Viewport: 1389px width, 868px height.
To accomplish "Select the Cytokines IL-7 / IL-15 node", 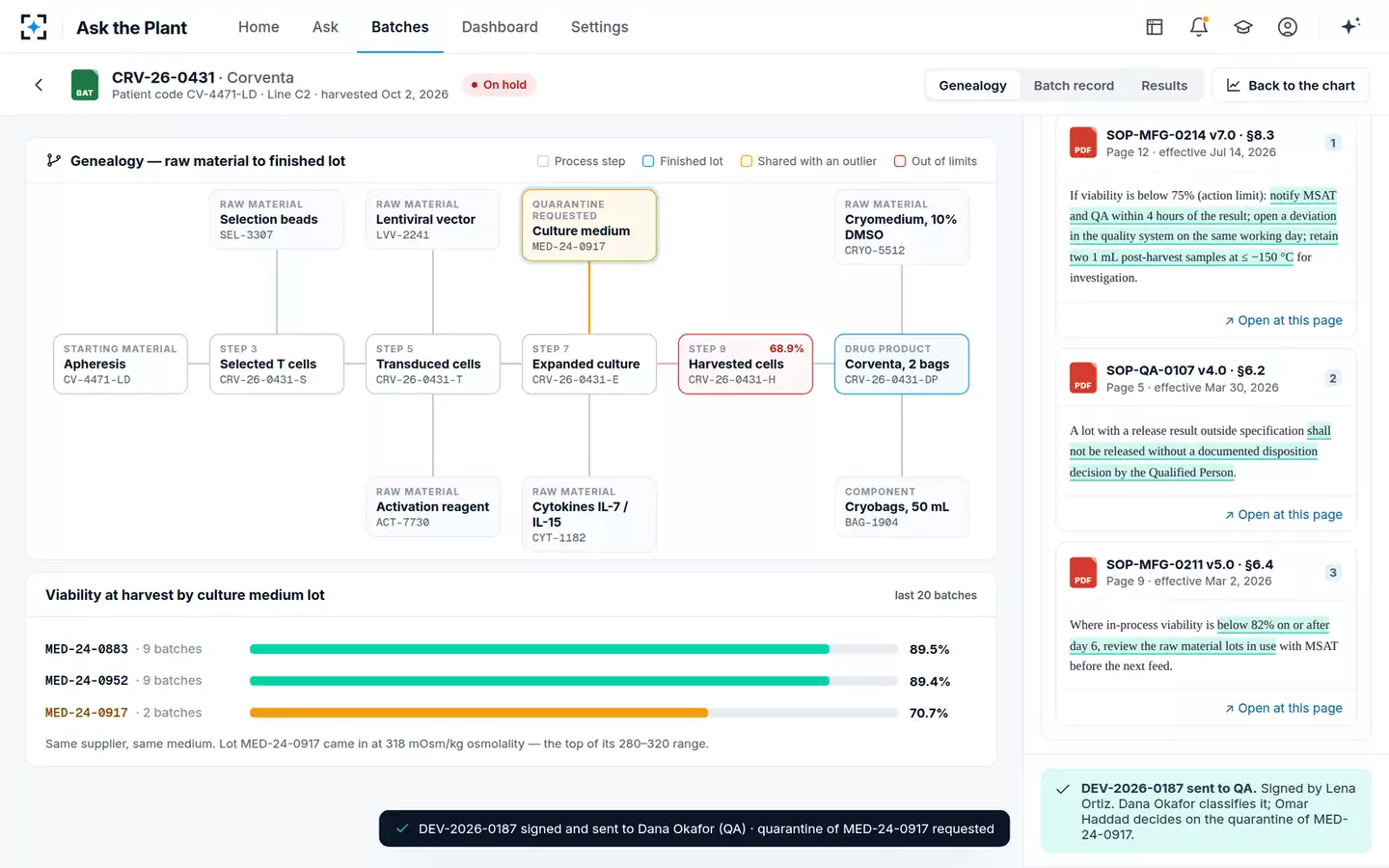I will [x=588, y=514].
